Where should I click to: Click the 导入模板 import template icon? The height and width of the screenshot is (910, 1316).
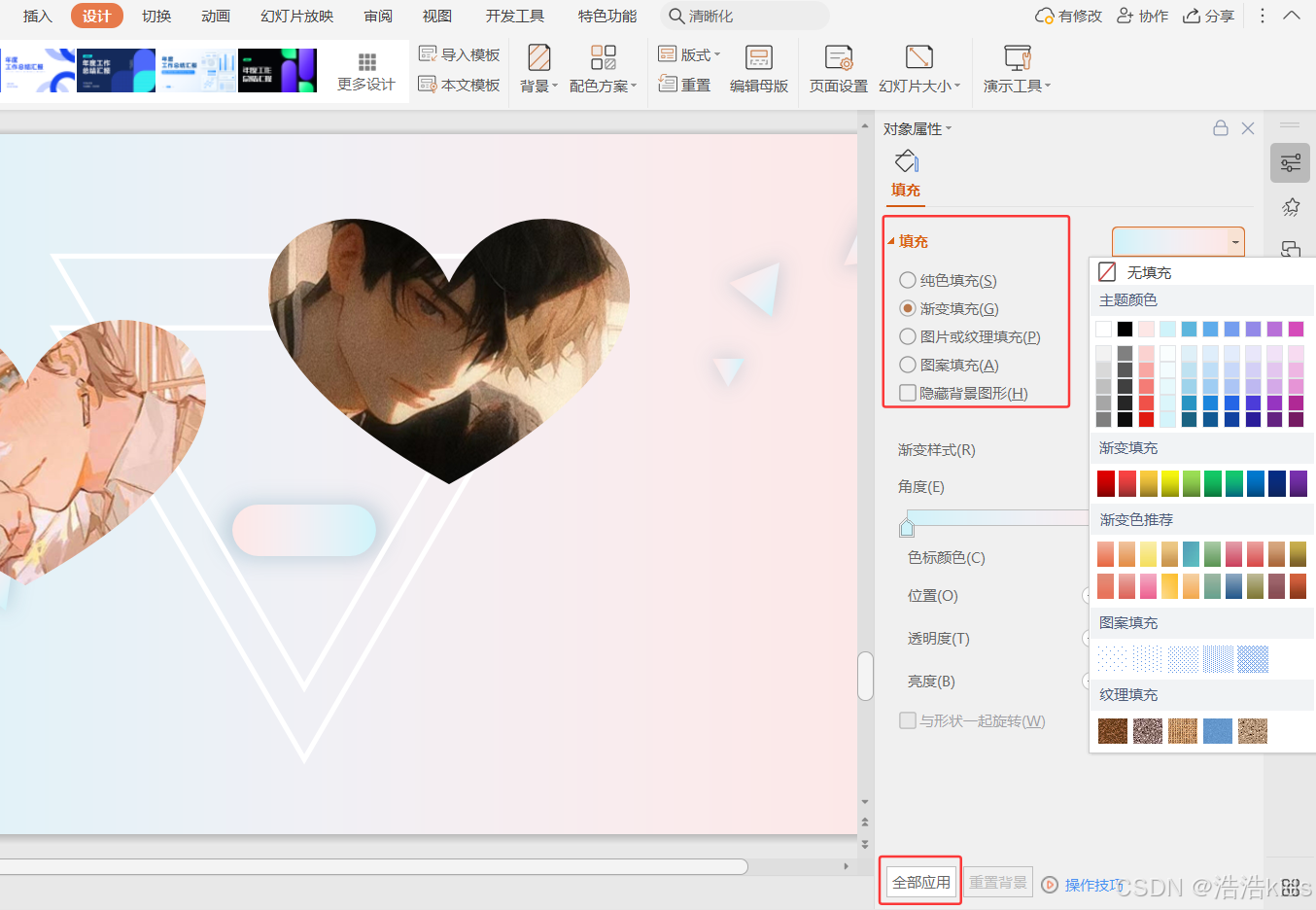[427, 54]
